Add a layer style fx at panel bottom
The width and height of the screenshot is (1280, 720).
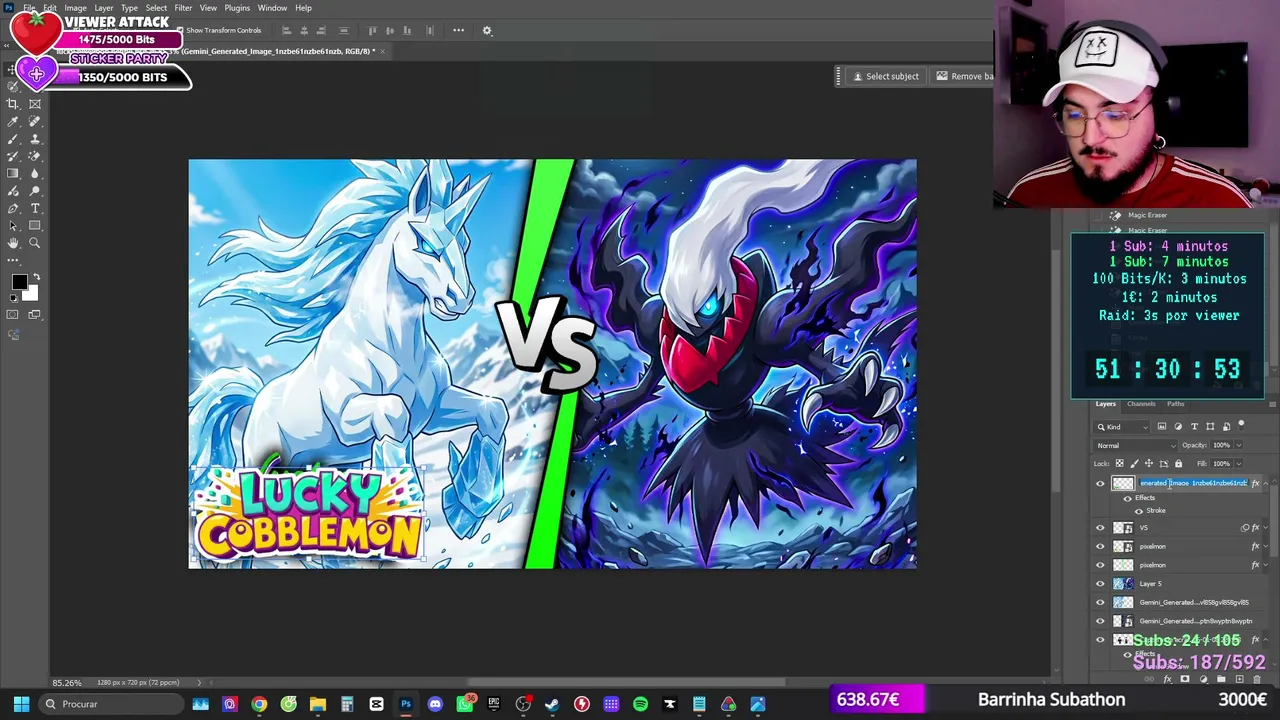1167,680
